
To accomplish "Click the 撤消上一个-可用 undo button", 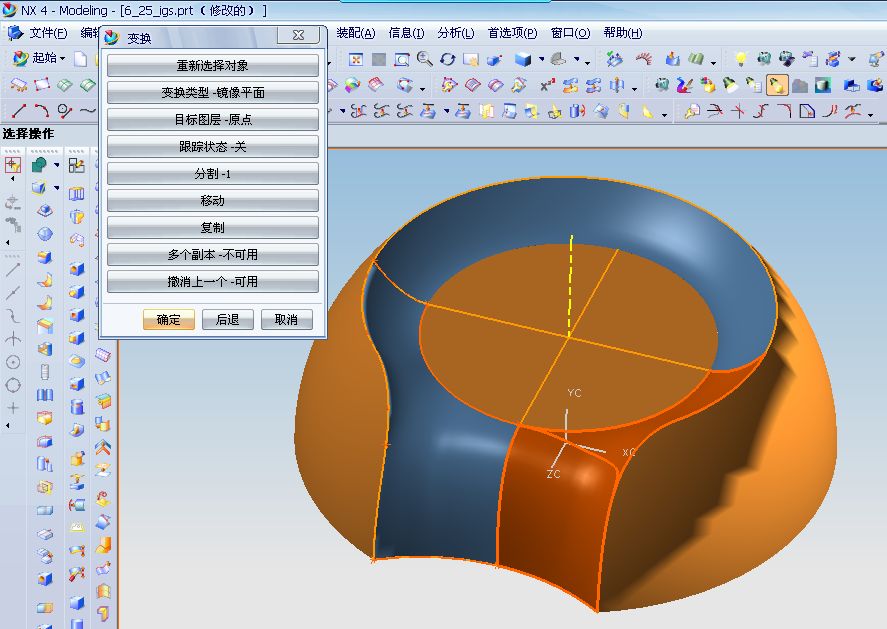I will [x=213, y=282].
